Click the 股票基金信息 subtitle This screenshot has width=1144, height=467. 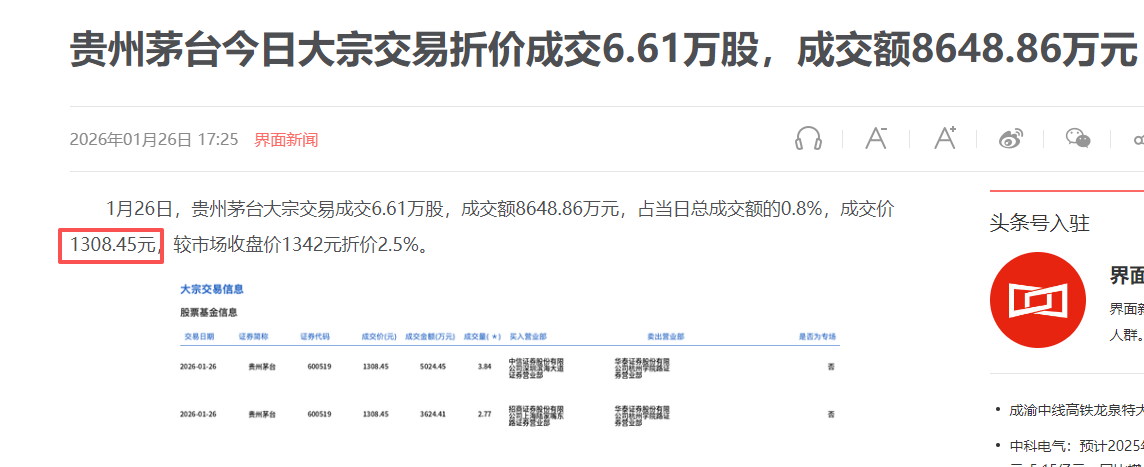click(209, 312)
